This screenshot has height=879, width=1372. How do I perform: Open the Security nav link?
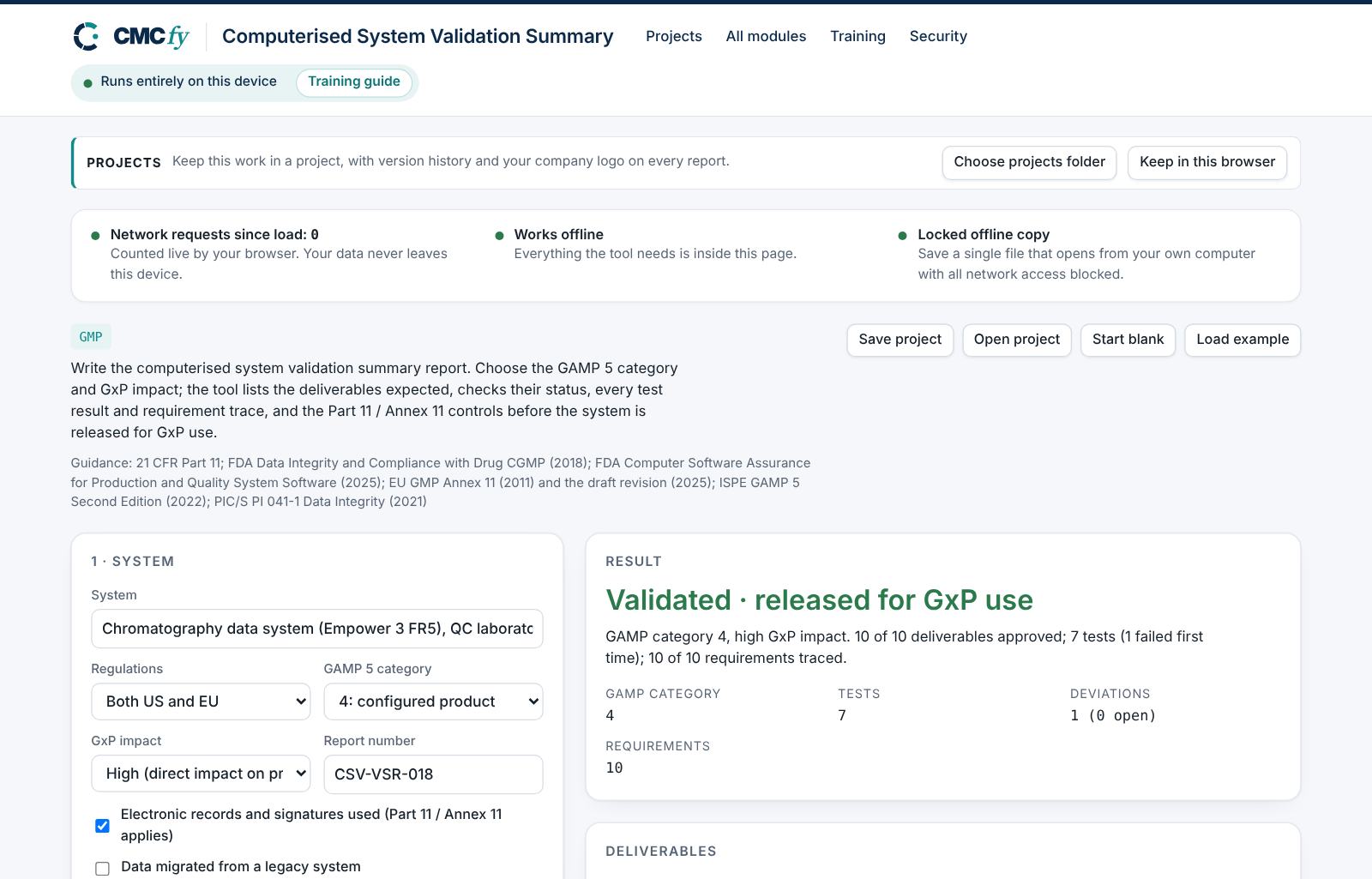938,36
